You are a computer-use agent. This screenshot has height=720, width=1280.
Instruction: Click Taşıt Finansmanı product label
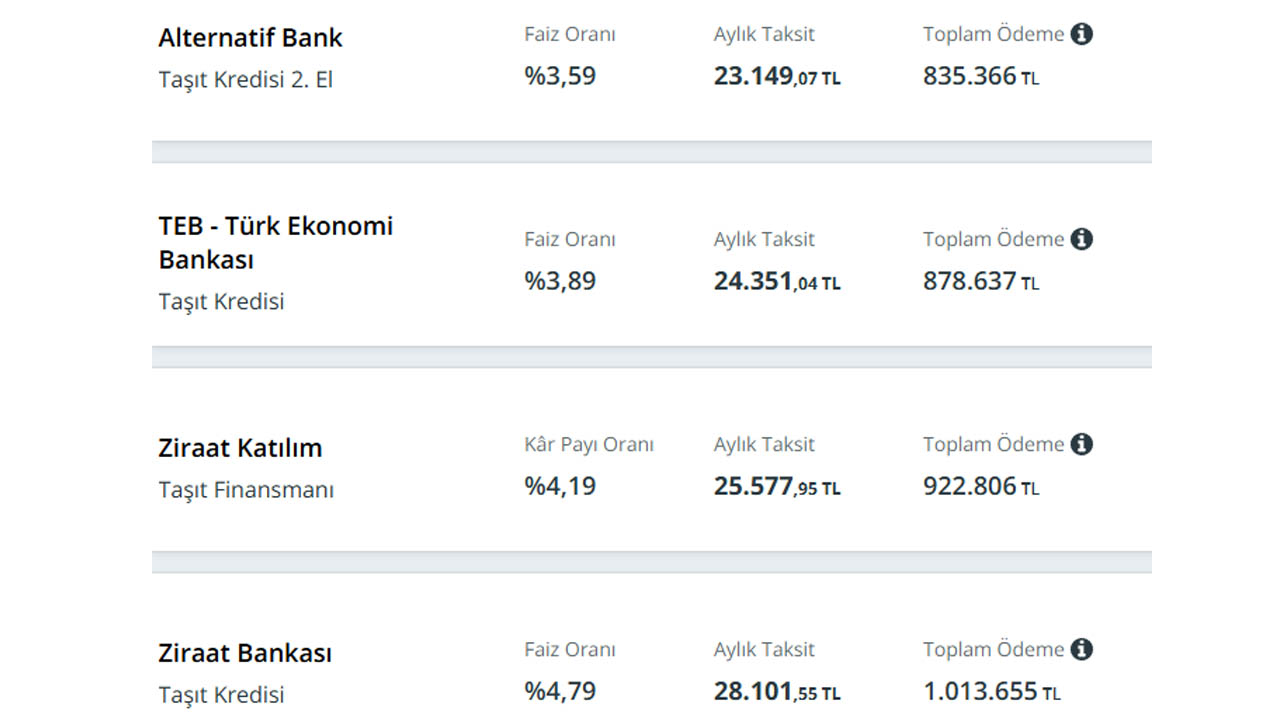coord(246,490)
